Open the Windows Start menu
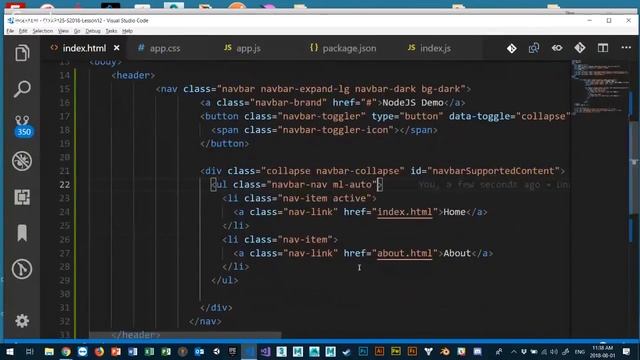This screenshot has height=360, width=640. click(10, 351)
